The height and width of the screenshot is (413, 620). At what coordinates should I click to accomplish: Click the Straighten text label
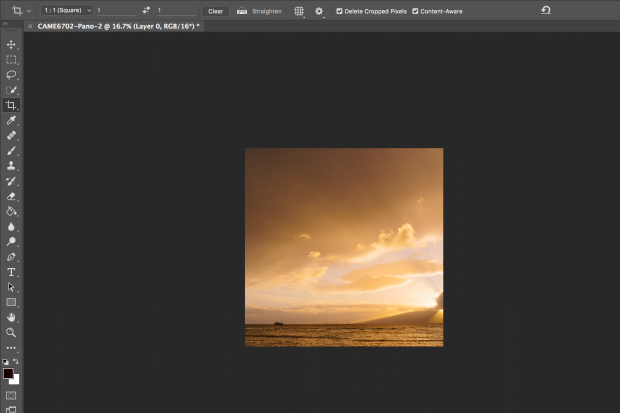(x=267, y=11)
